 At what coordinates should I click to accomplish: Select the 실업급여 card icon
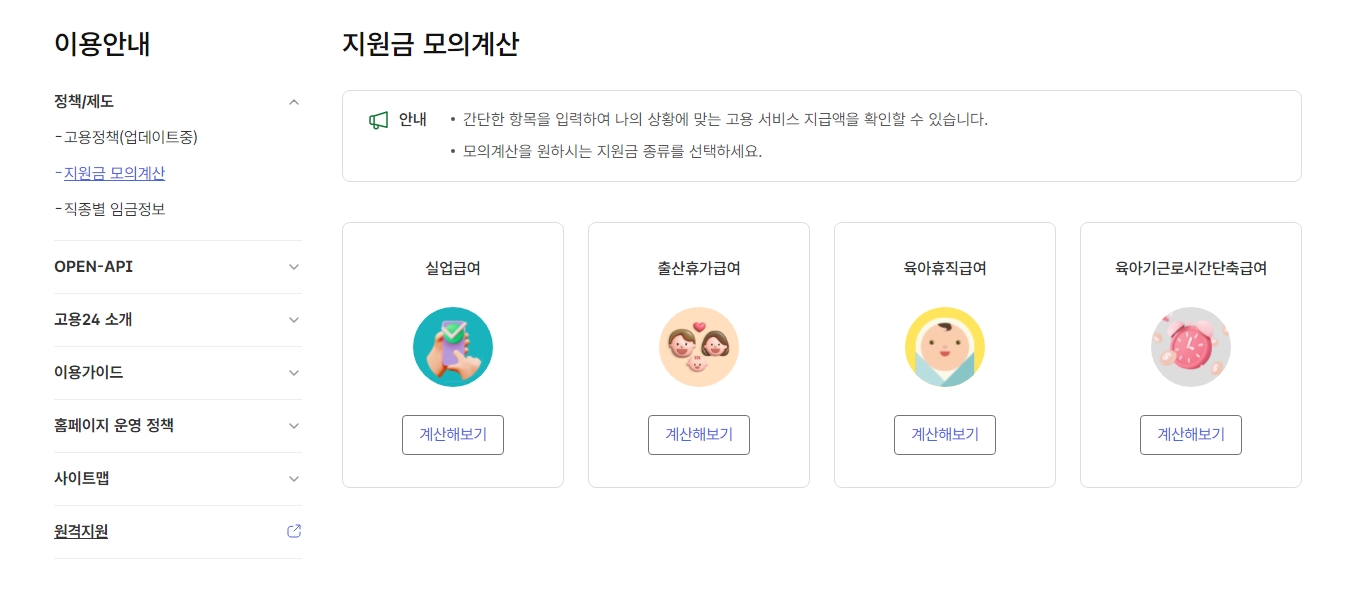pos(452,346)
